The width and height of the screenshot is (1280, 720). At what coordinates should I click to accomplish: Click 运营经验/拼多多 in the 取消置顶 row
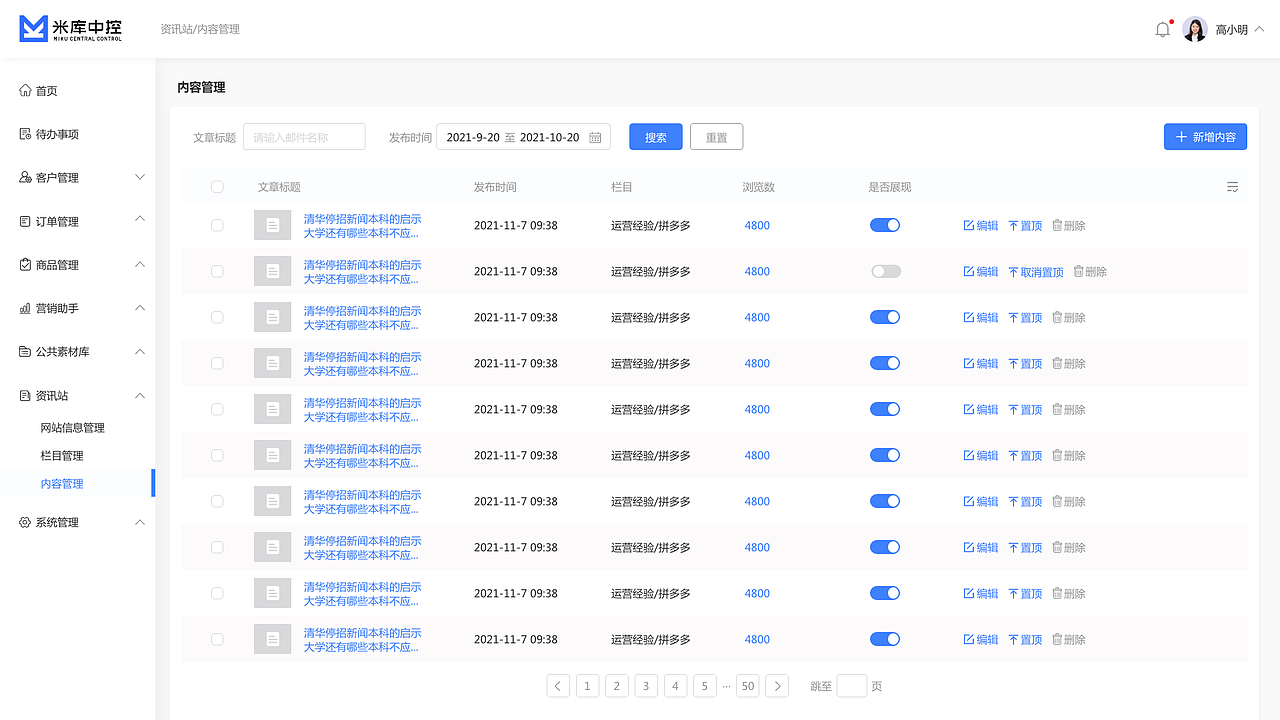pos(651,272)
